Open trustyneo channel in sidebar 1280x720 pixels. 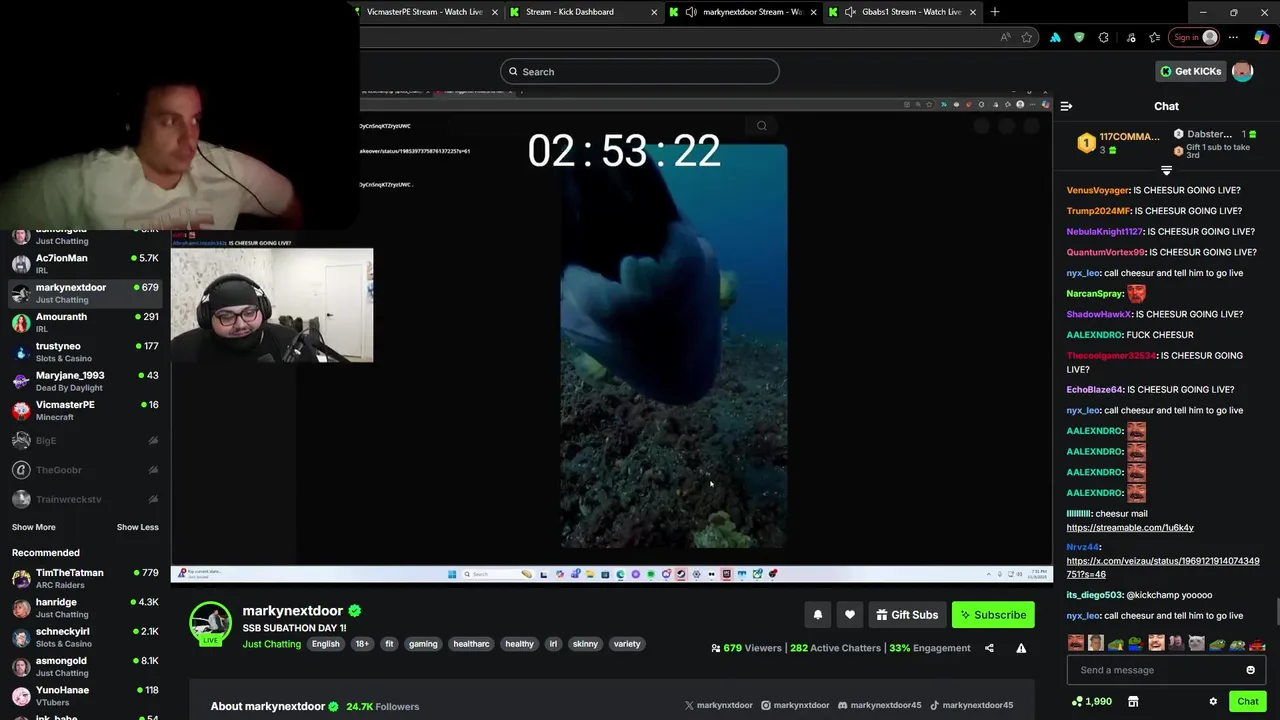pyautogui.click(x=85, y=352)
